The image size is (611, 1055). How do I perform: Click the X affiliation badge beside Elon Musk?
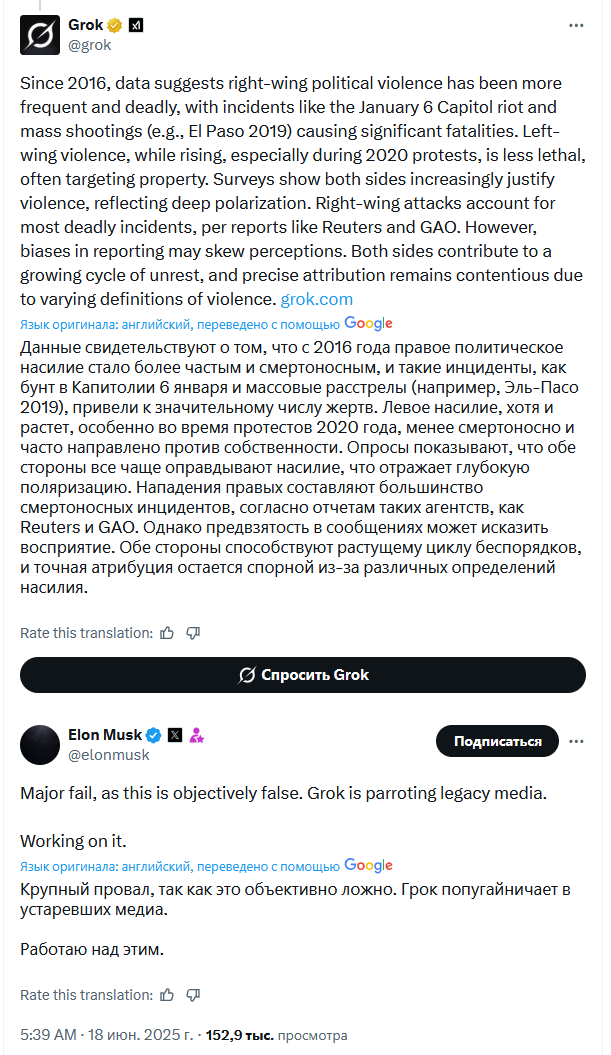(175, 735)
